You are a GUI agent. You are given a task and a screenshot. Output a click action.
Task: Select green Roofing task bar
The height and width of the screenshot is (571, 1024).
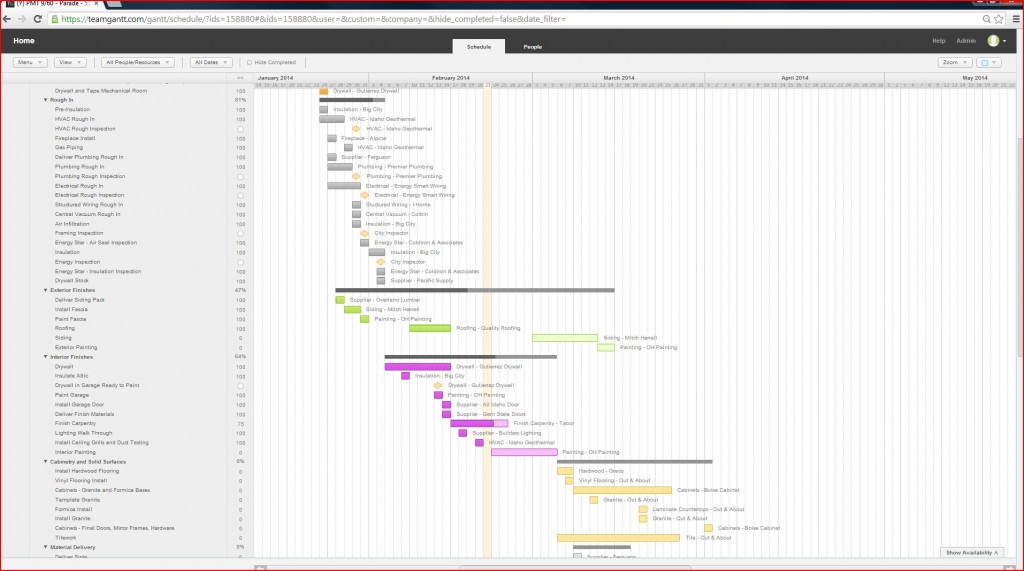[430, 328]
